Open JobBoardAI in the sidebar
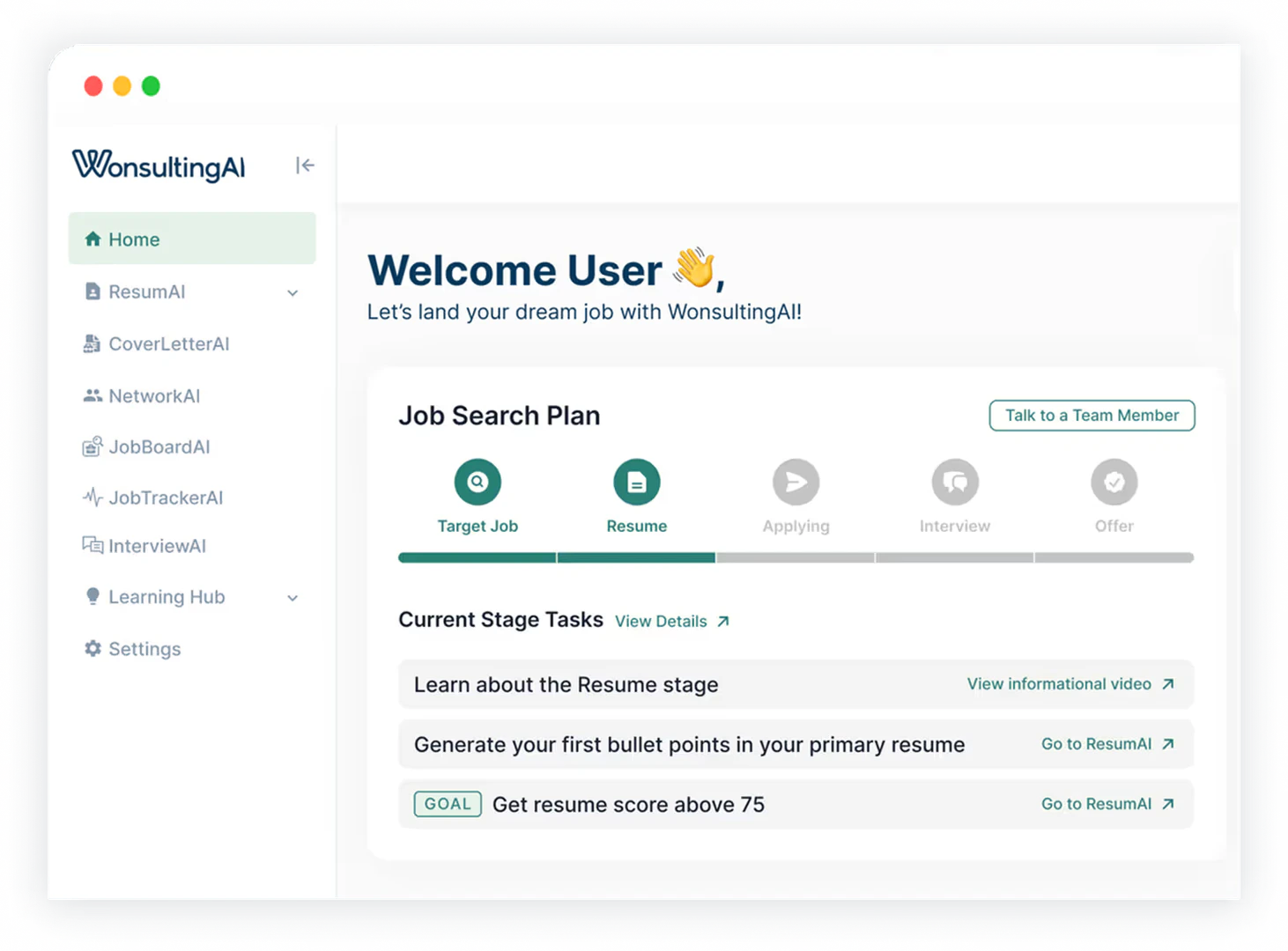 coord(159,447)
